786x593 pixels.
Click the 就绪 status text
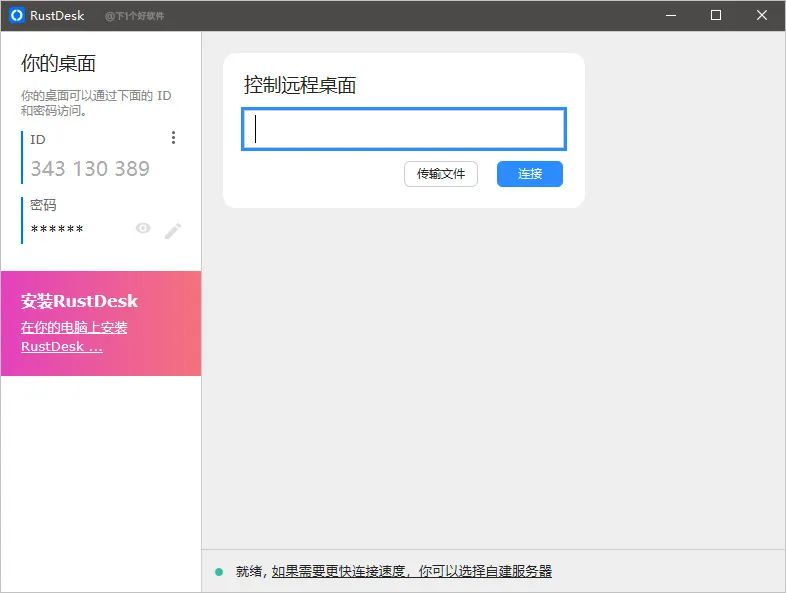pyautogui.click(x=249, y=571)
